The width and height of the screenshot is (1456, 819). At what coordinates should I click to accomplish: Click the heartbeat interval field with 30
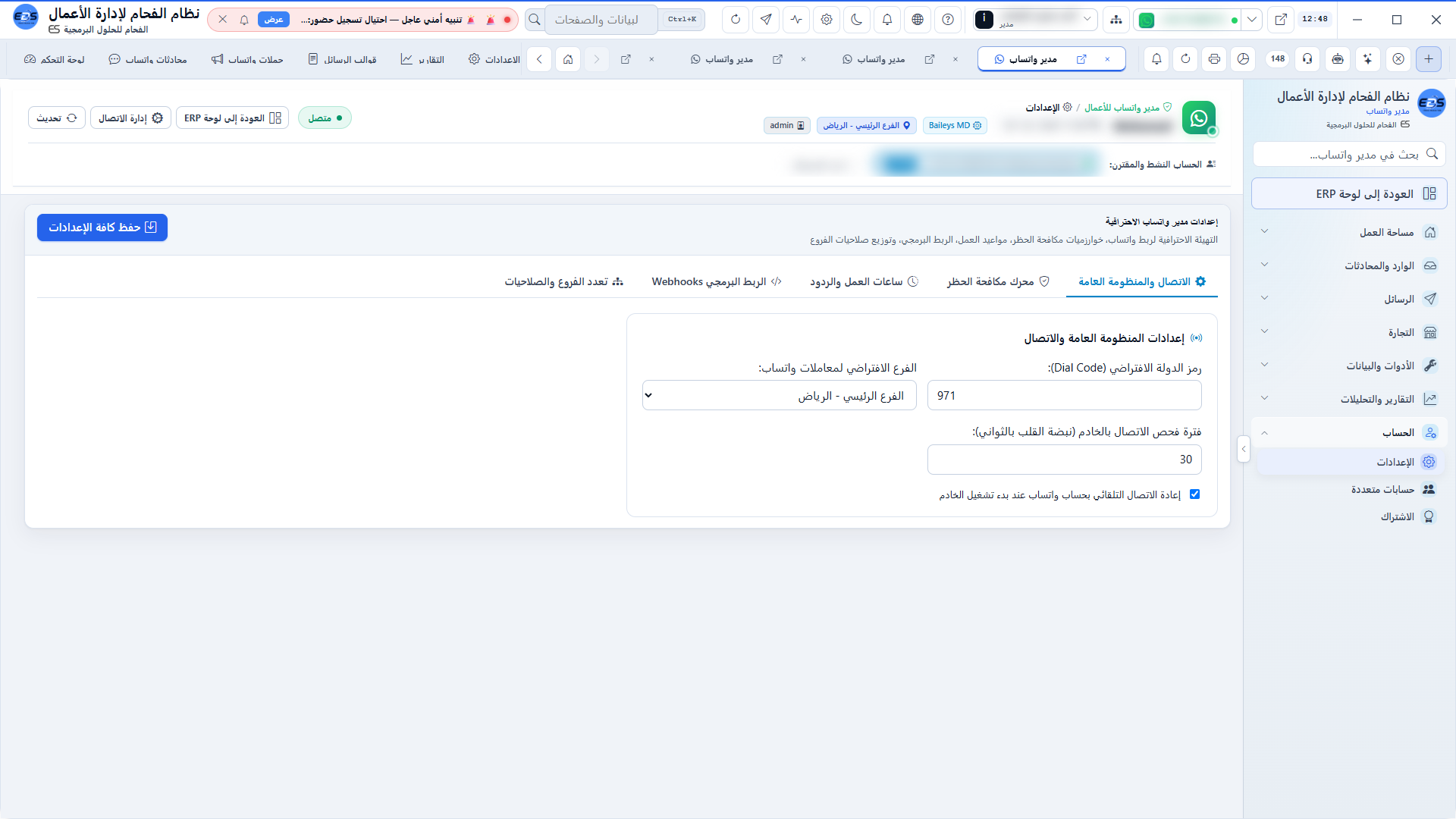1064,460
